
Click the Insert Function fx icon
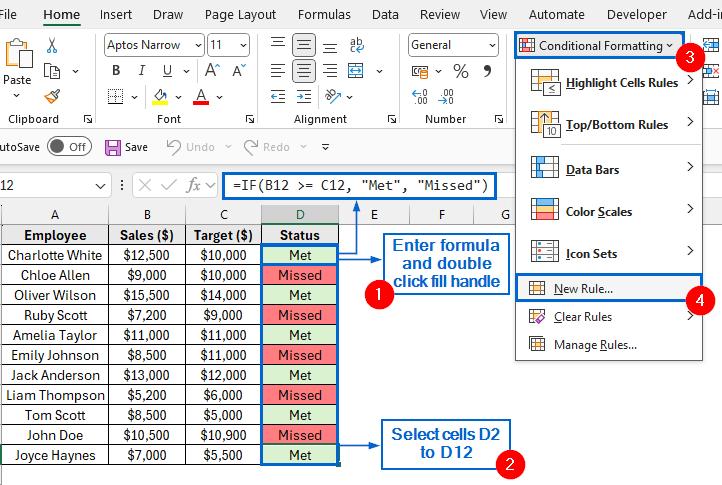coord(197,185)
